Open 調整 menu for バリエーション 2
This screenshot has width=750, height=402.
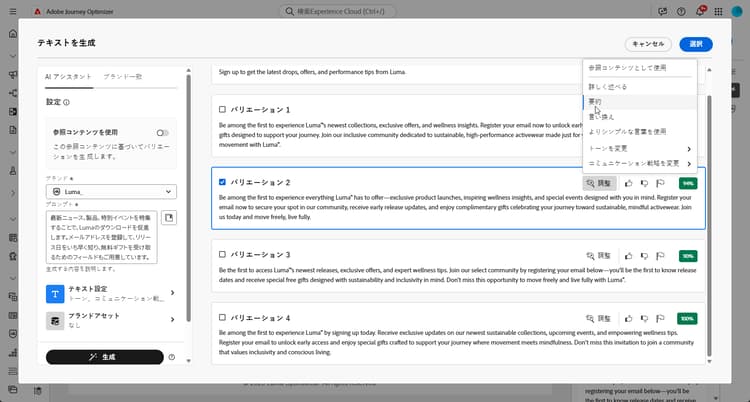point(599,183)
